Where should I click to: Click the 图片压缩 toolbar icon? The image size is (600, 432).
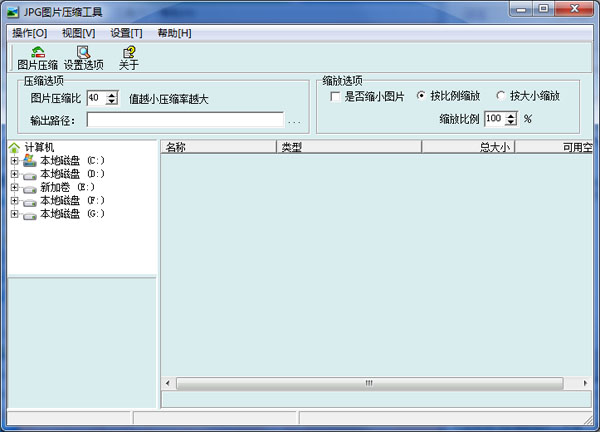tap(38, 58)
